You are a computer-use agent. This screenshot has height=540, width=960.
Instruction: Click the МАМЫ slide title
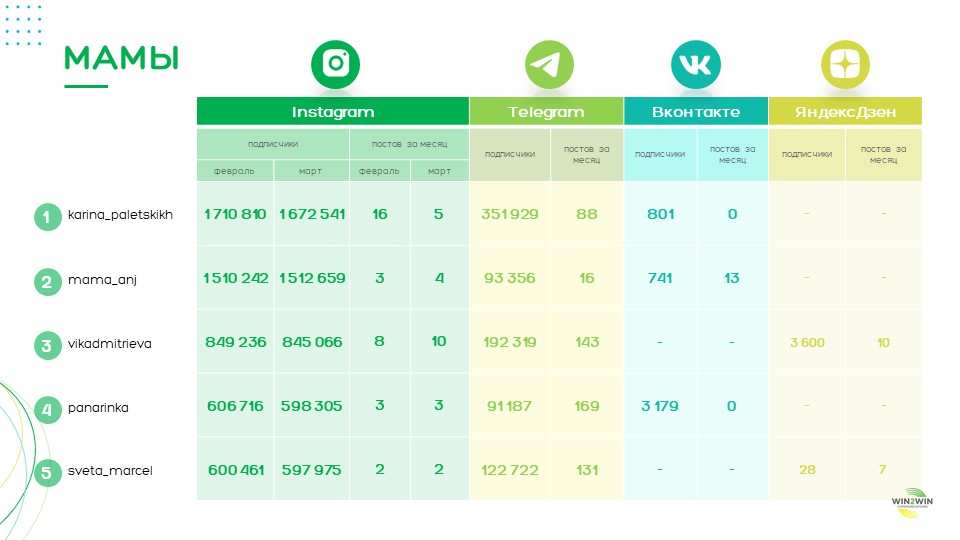click(121, 59)
